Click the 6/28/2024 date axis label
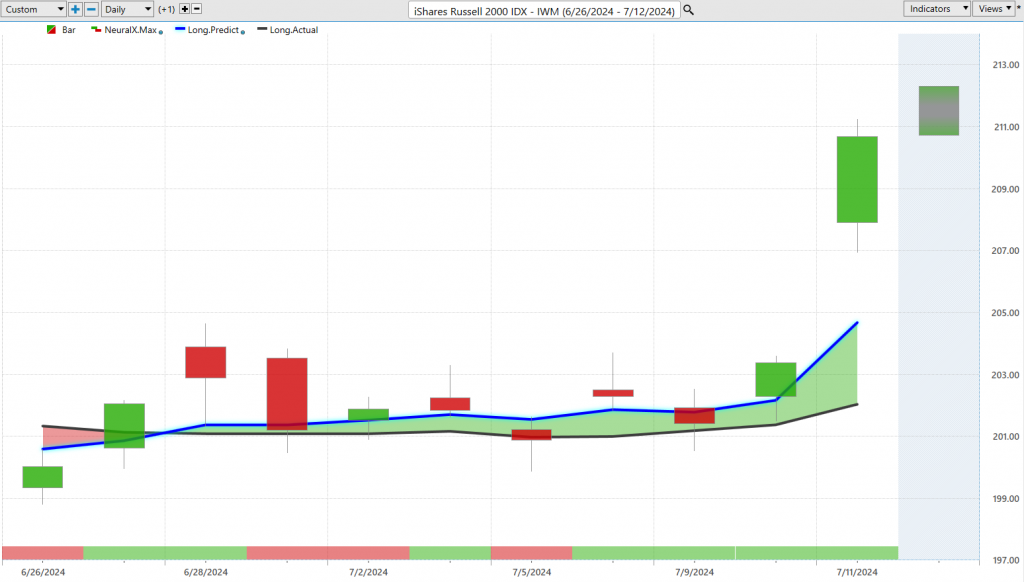This screenshot has width=1024, height=582. [x=206, y=572]
